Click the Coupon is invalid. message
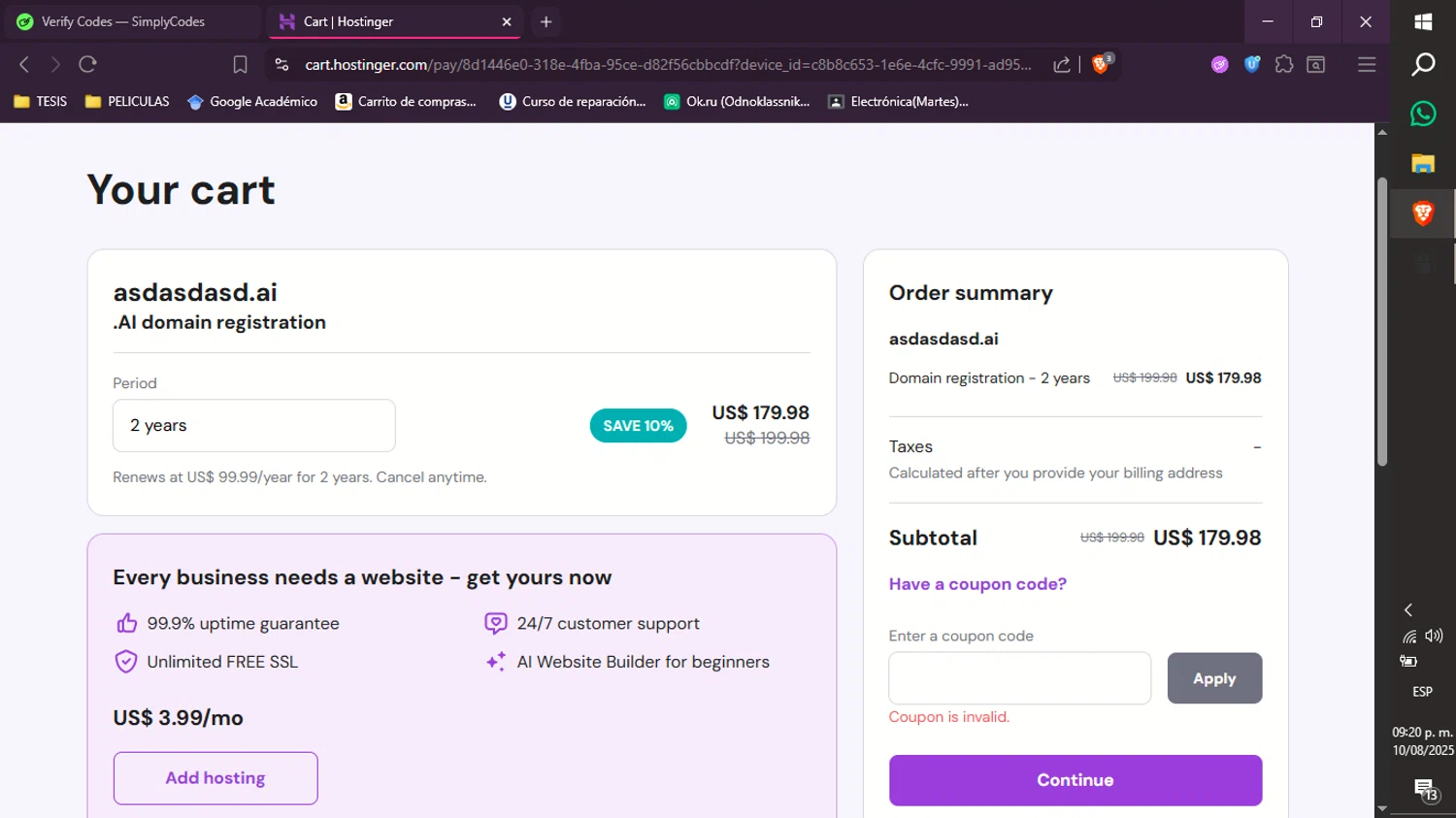 (949, 717)
